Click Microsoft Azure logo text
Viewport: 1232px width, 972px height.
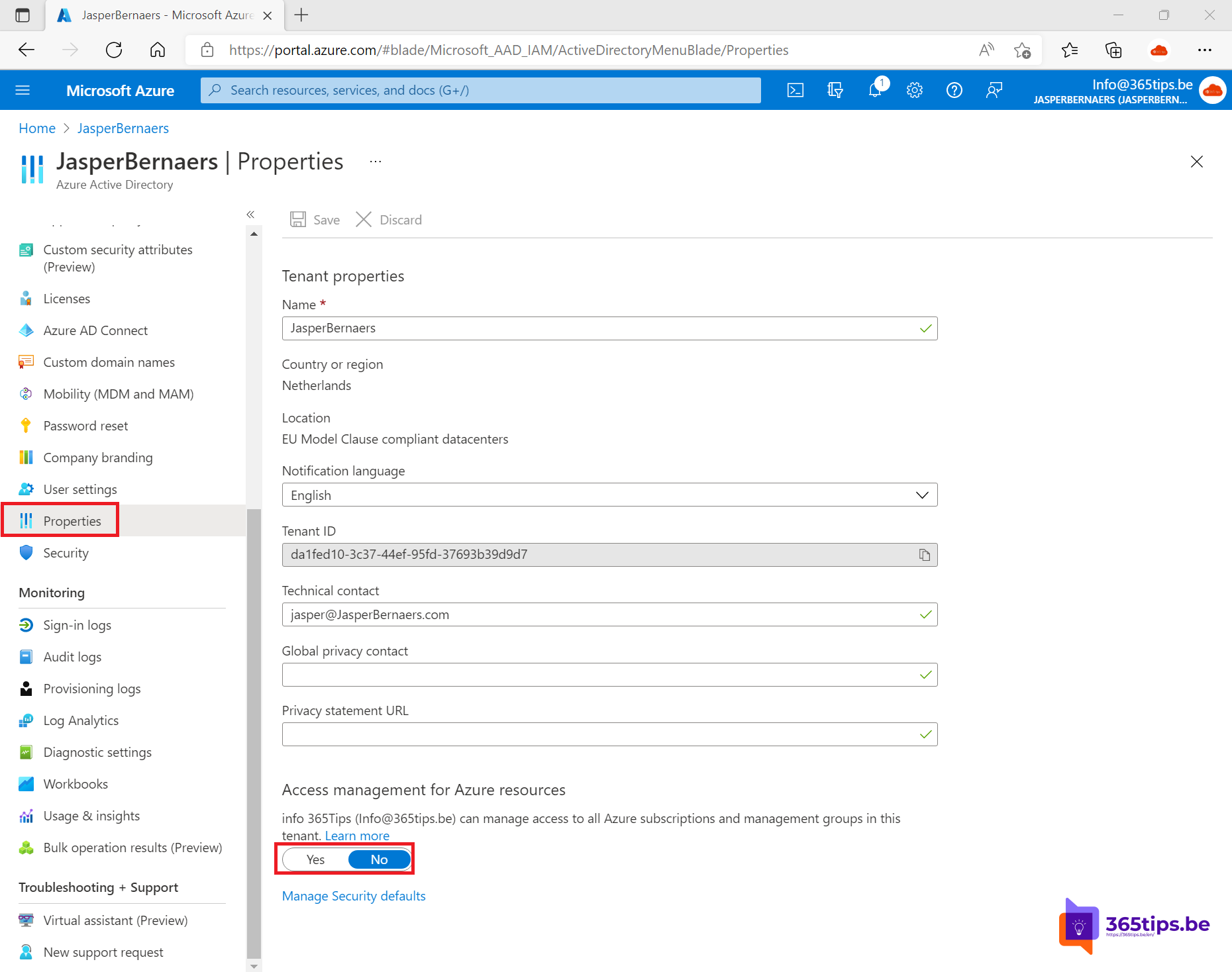(120, 91)
